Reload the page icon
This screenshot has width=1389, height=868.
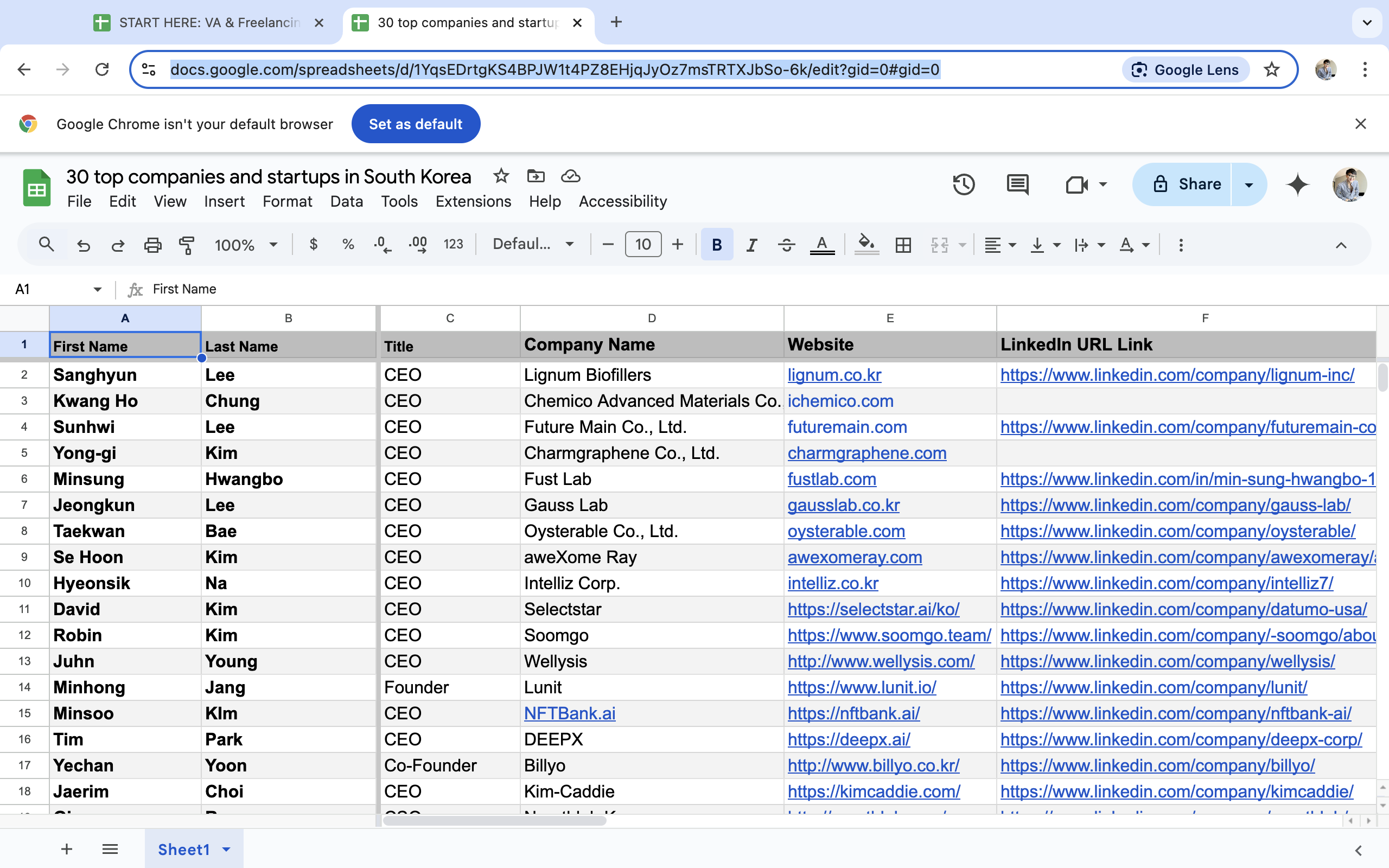[x=102, y=69]
